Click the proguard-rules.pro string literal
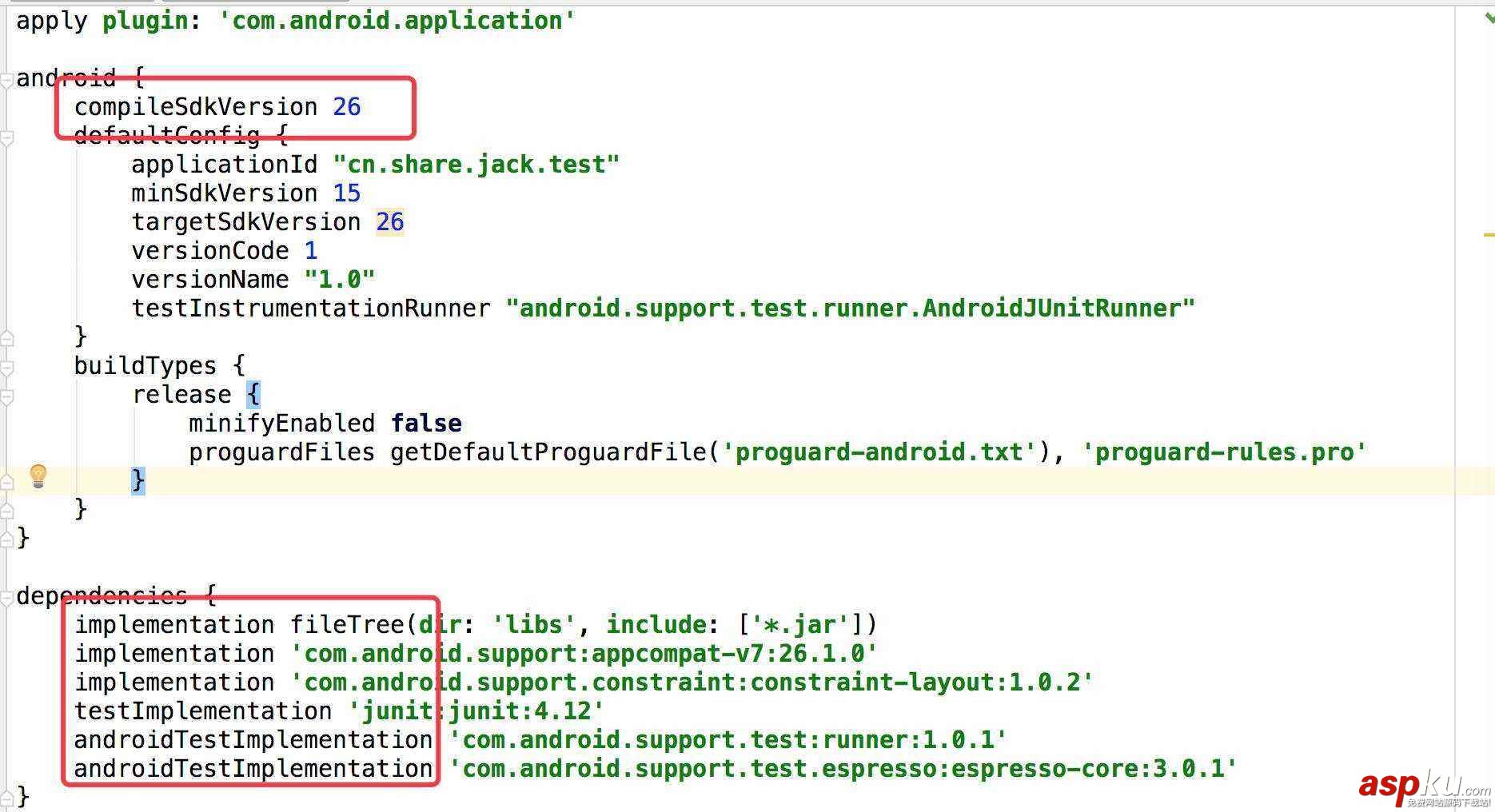Screen dimensions: 1495x812 tap(1225, 452)
